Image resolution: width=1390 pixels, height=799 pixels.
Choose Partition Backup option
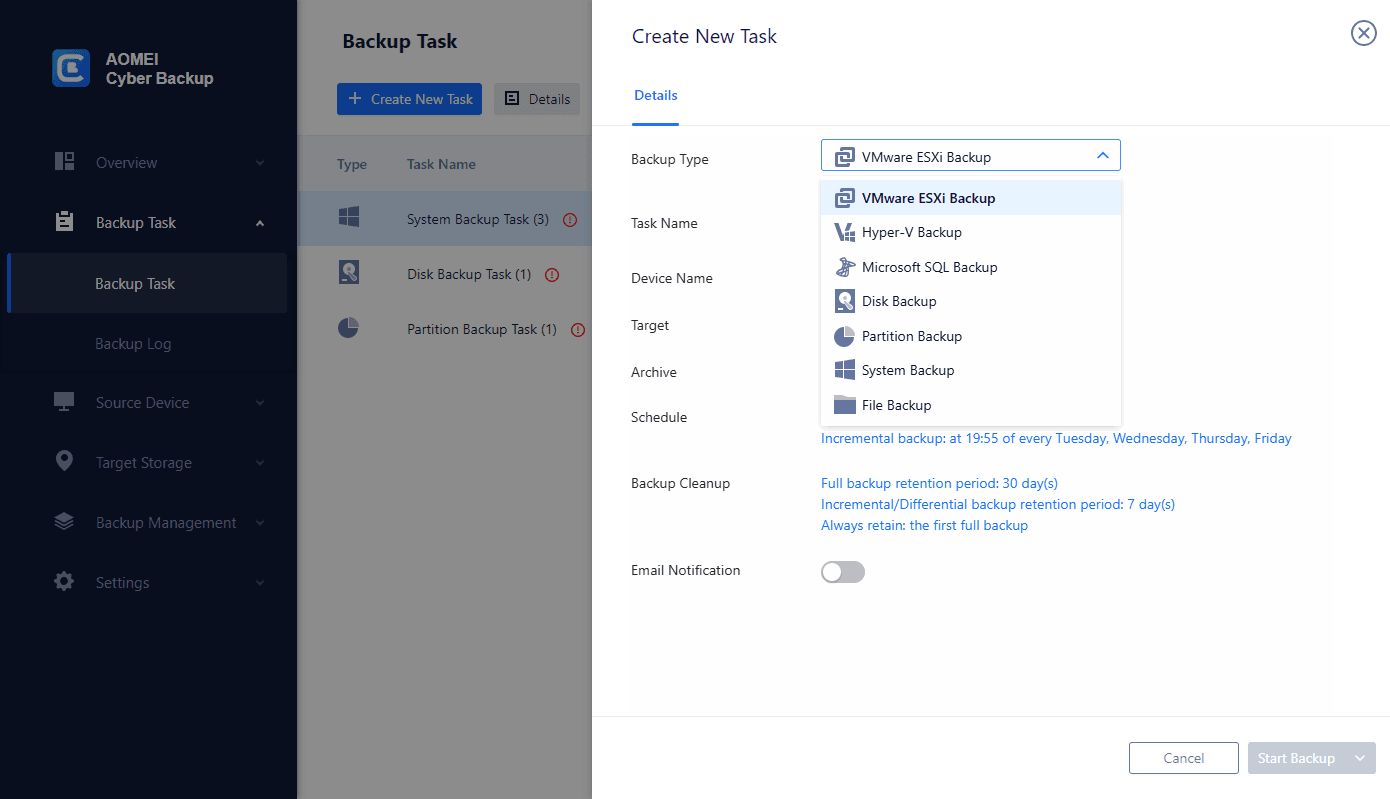tap(971, 336)
